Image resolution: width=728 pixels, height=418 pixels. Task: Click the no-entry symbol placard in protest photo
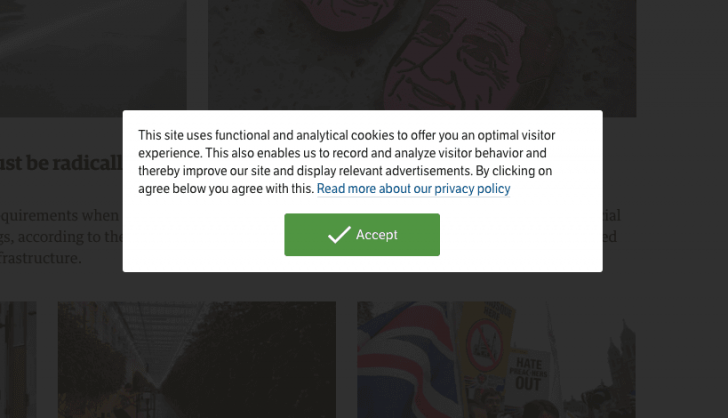(x=482, y=343)
